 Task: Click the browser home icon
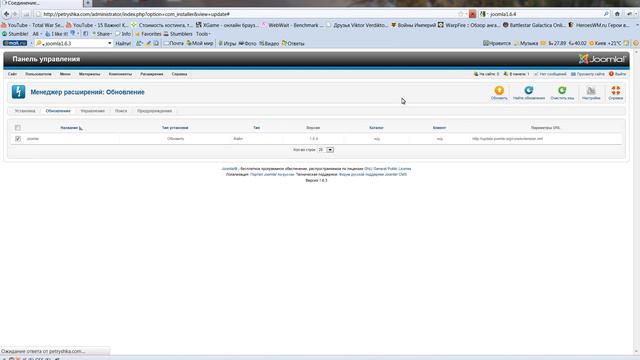coord(617,14)
